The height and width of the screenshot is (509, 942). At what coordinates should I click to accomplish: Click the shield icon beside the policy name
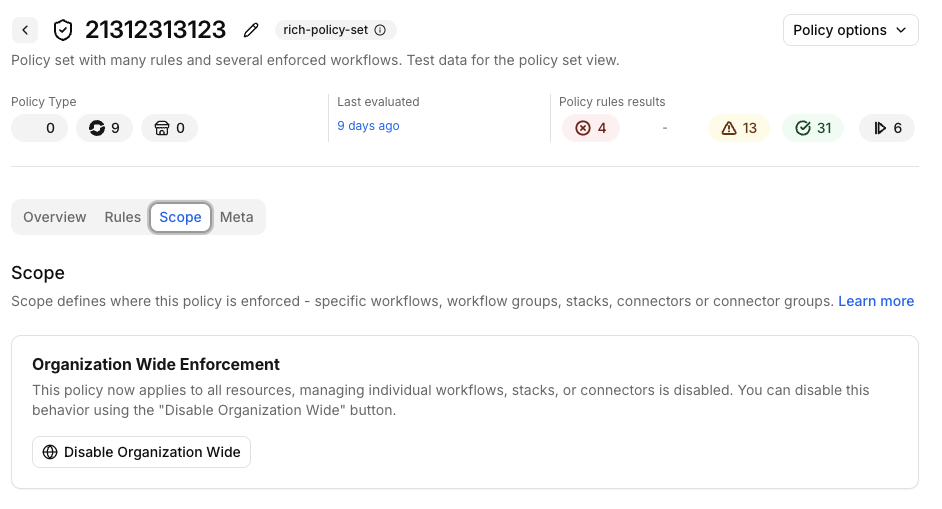tap(63, 30)
